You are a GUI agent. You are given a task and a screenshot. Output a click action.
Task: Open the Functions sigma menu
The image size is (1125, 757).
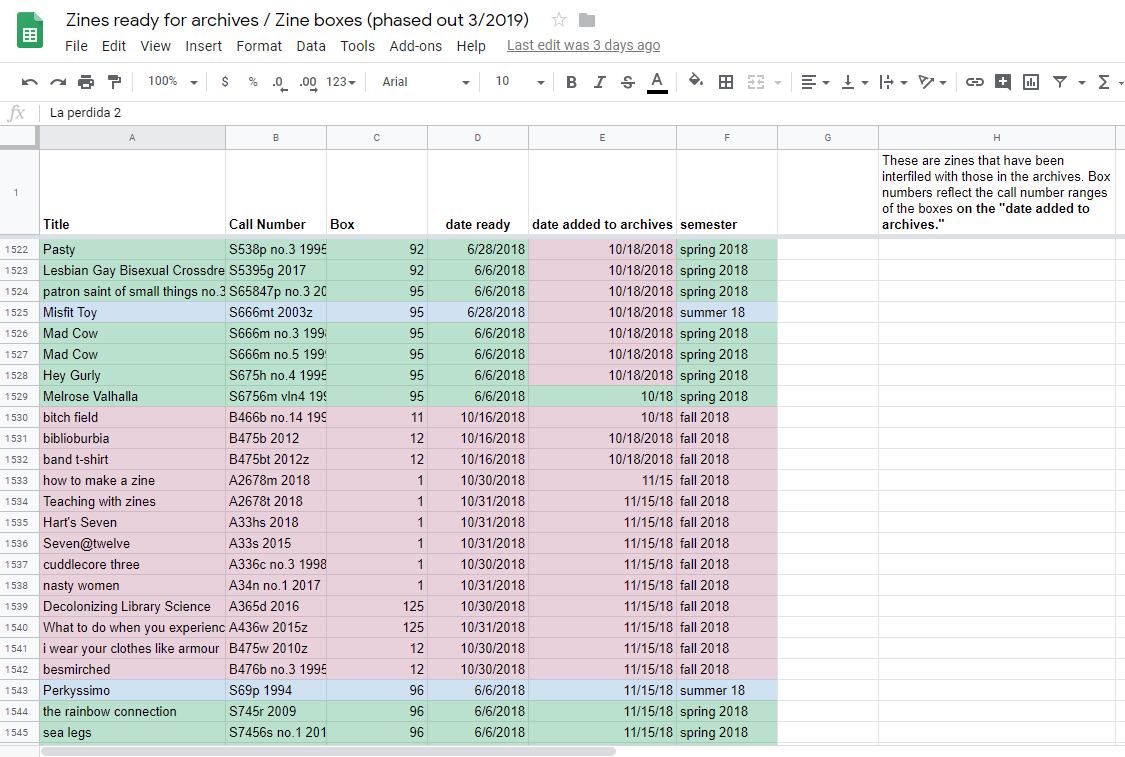pyautogui.click(x=1105, y=82)
